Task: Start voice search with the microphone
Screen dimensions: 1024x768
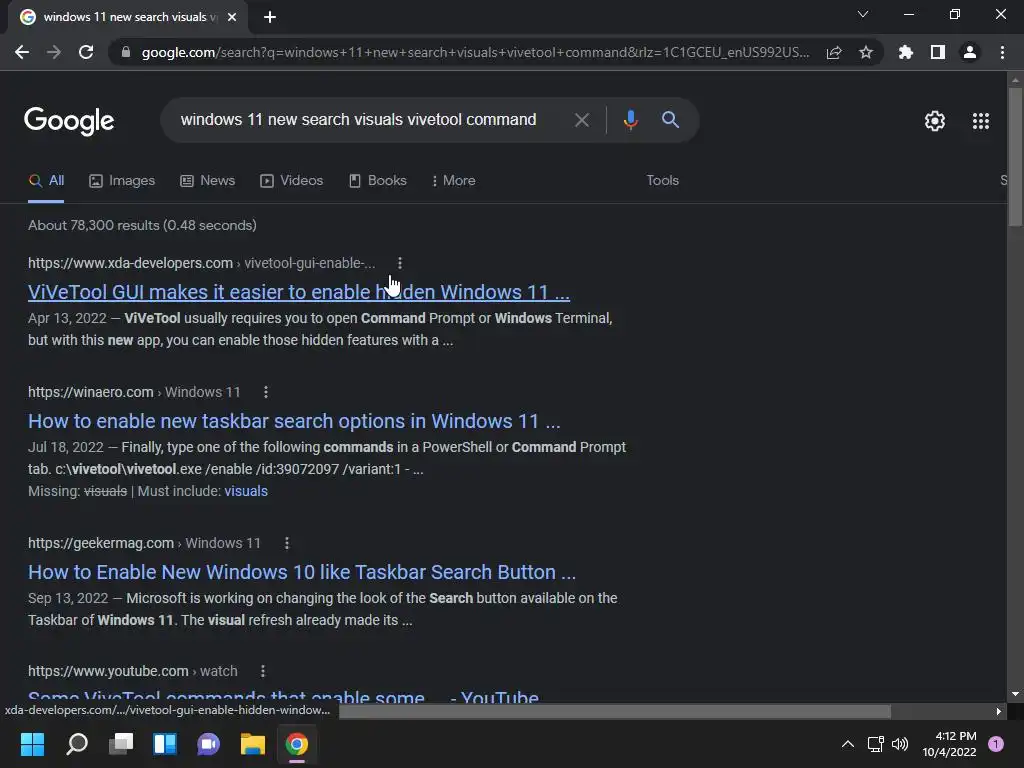Action: pos(630,120)
